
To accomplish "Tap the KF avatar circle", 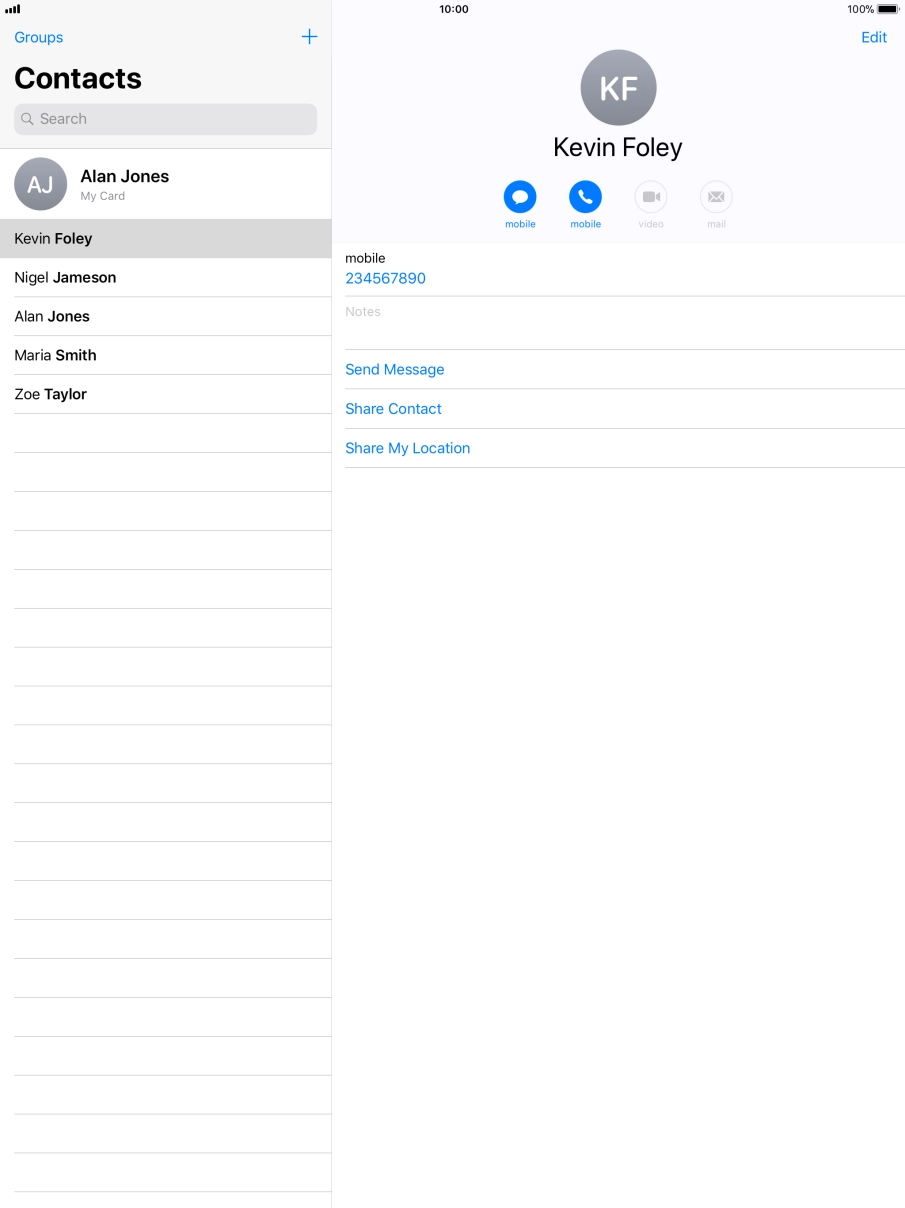I will [618, 88].
